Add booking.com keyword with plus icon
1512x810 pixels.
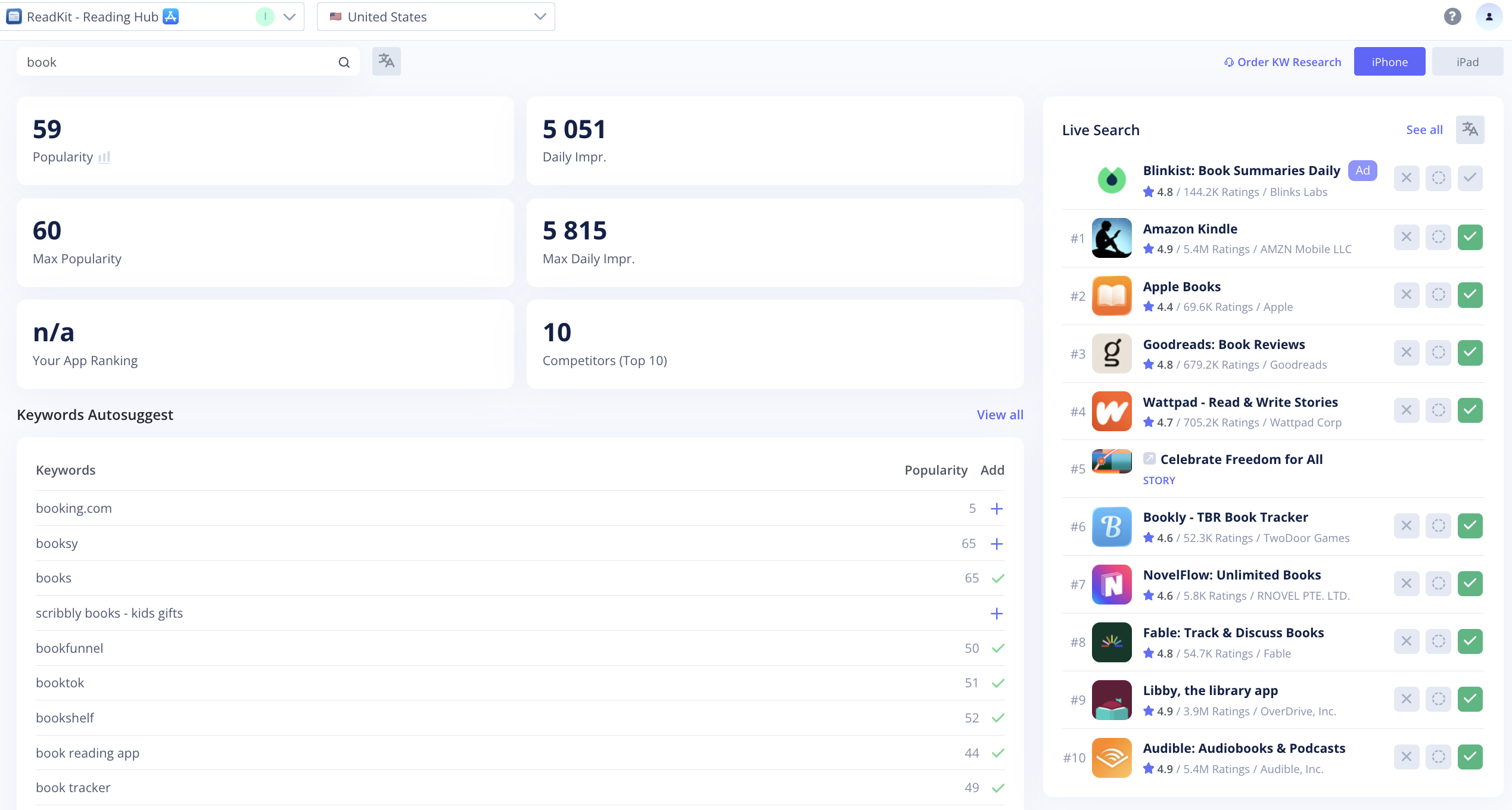(996, 509)
